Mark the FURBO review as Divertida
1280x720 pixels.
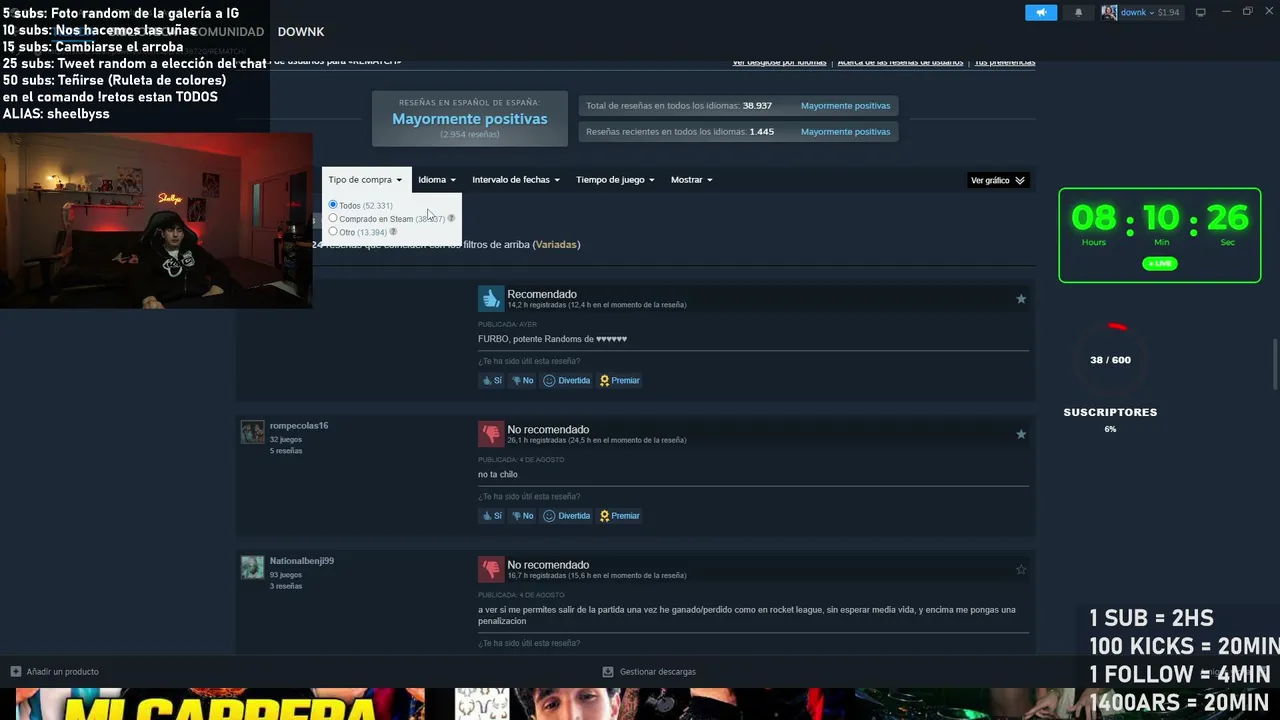tap(566, 380)
